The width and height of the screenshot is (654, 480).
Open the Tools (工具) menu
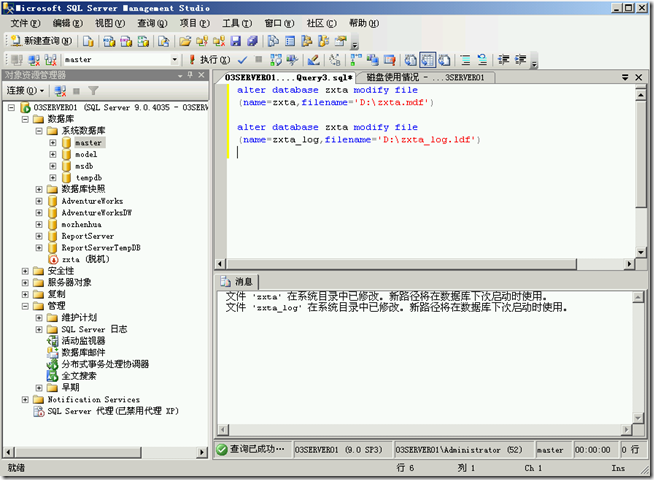(237, 23)
